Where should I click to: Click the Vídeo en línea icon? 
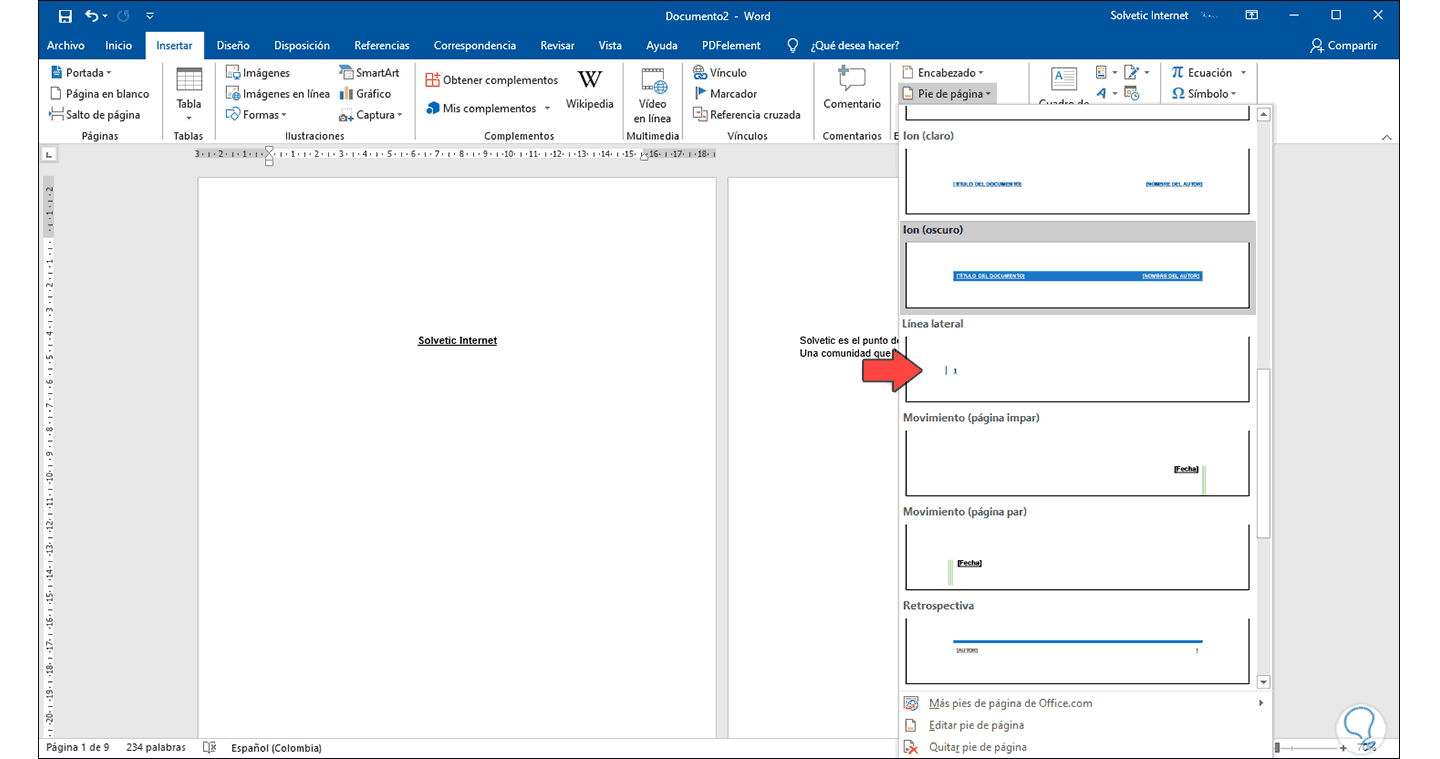[652, 94]
